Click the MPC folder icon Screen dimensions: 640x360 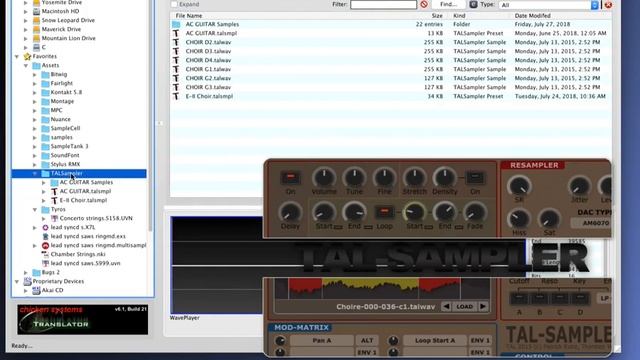(x=45, y=110)
